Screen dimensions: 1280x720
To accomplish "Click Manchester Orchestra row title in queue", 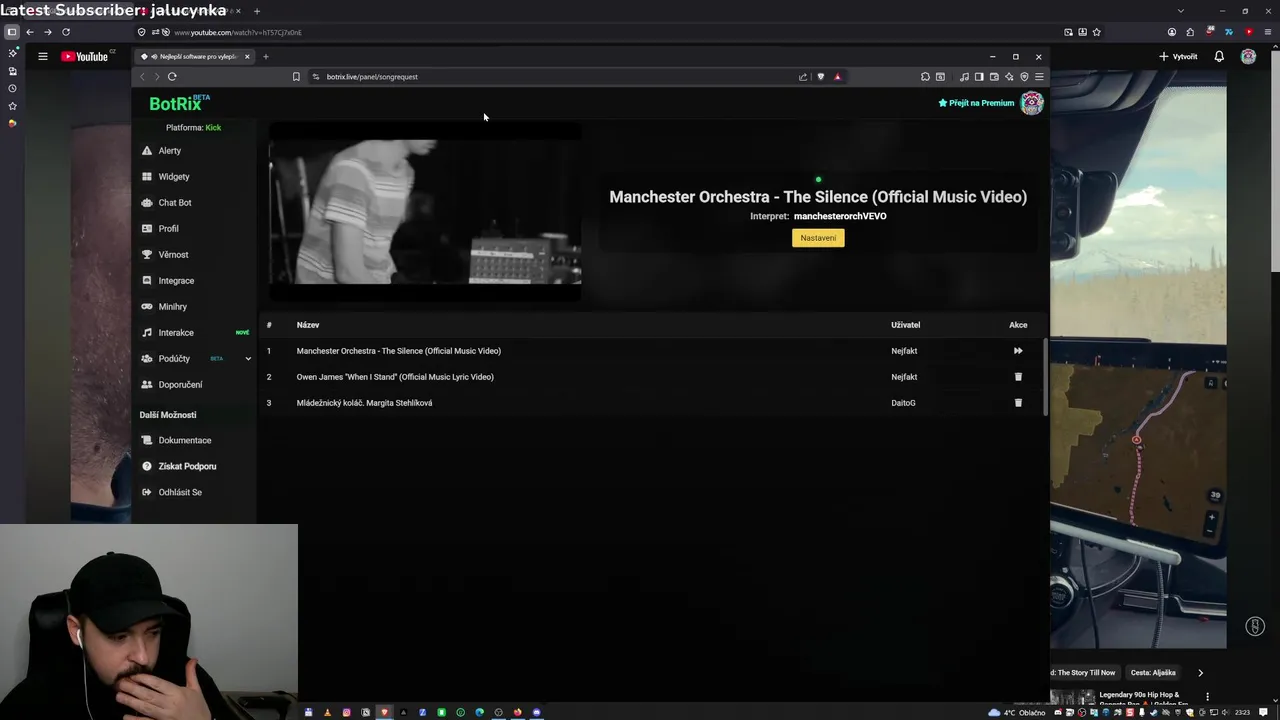I will (398, 351).
